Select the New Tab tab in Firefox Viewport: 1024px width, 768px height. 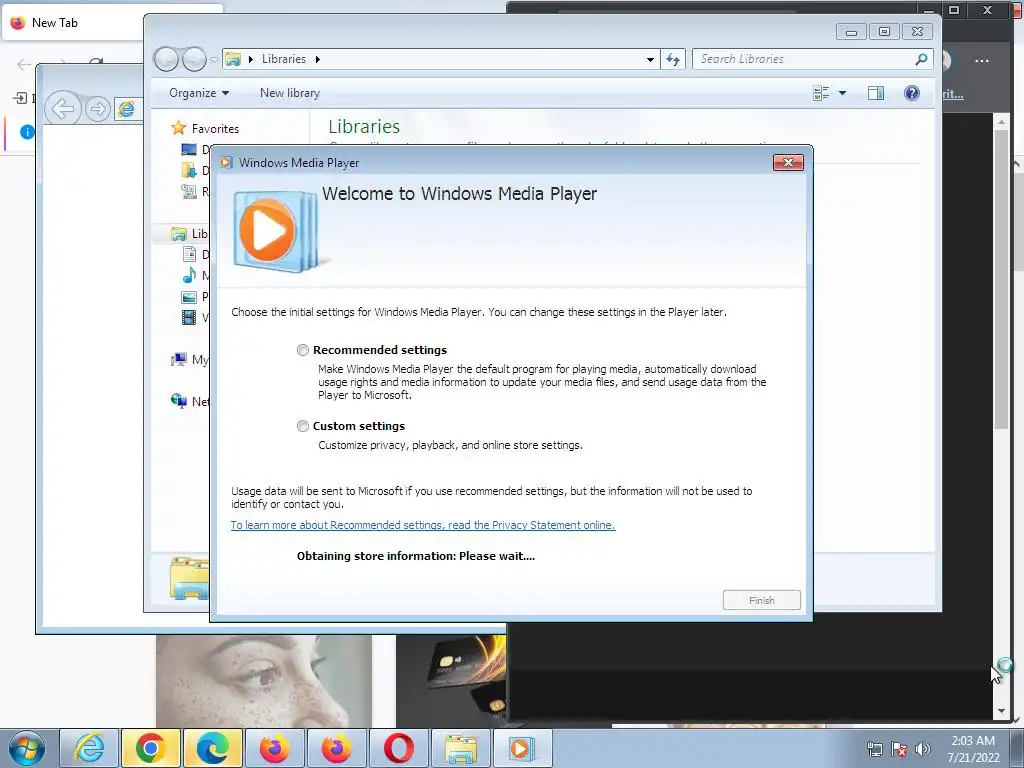click(72, 23)
